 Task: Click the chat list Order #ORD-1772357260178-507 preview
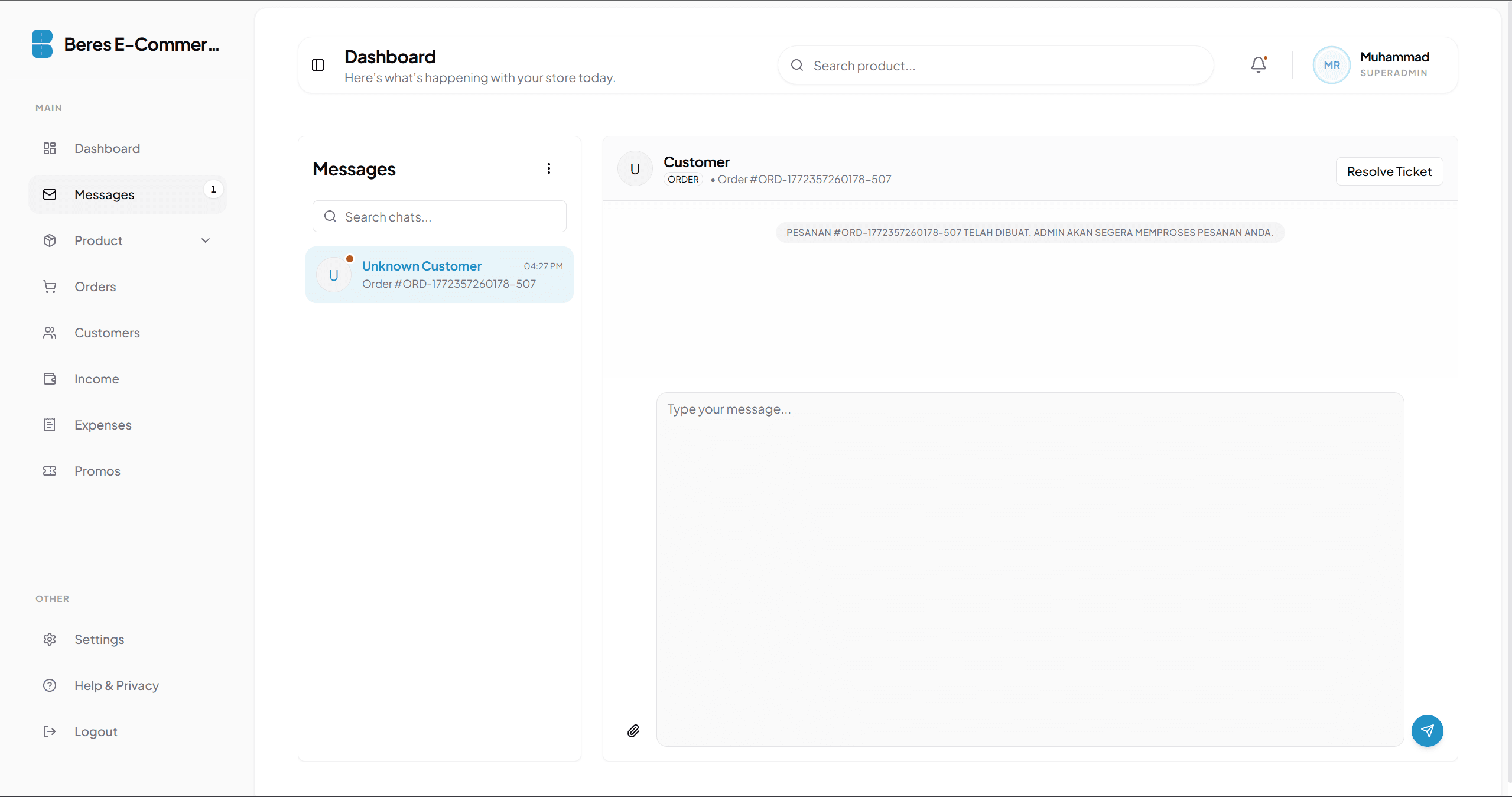448,284
